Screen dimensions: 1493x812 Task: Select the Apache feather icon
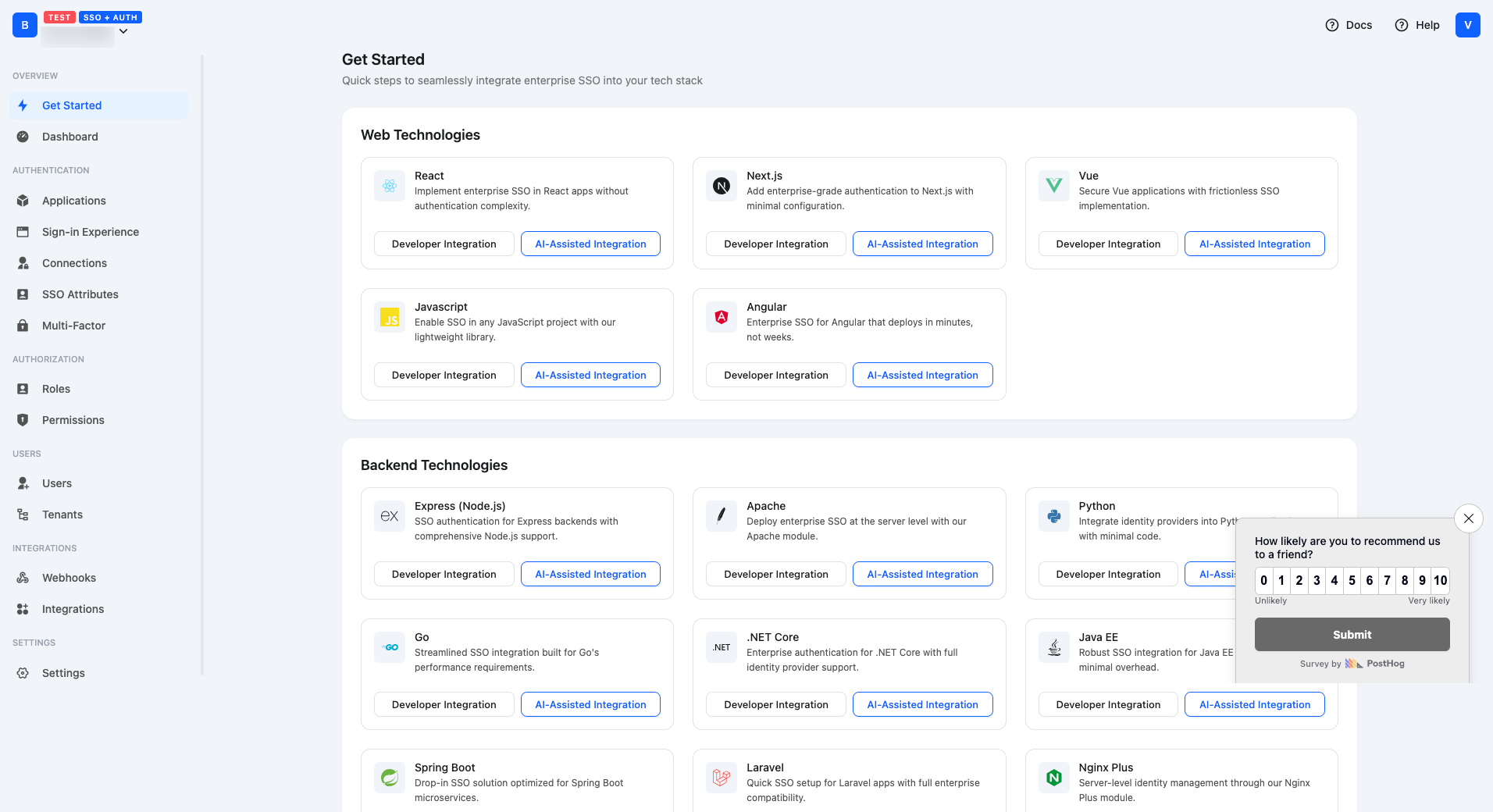tap(721, 516)
